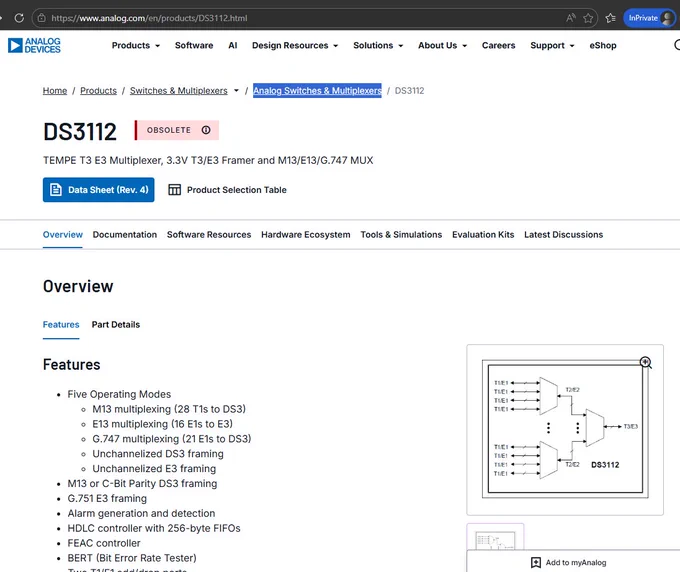Click 'G.747 multiplexing (21 E1s to DS3)' text
680x572 pixels.
pos(172,439)
